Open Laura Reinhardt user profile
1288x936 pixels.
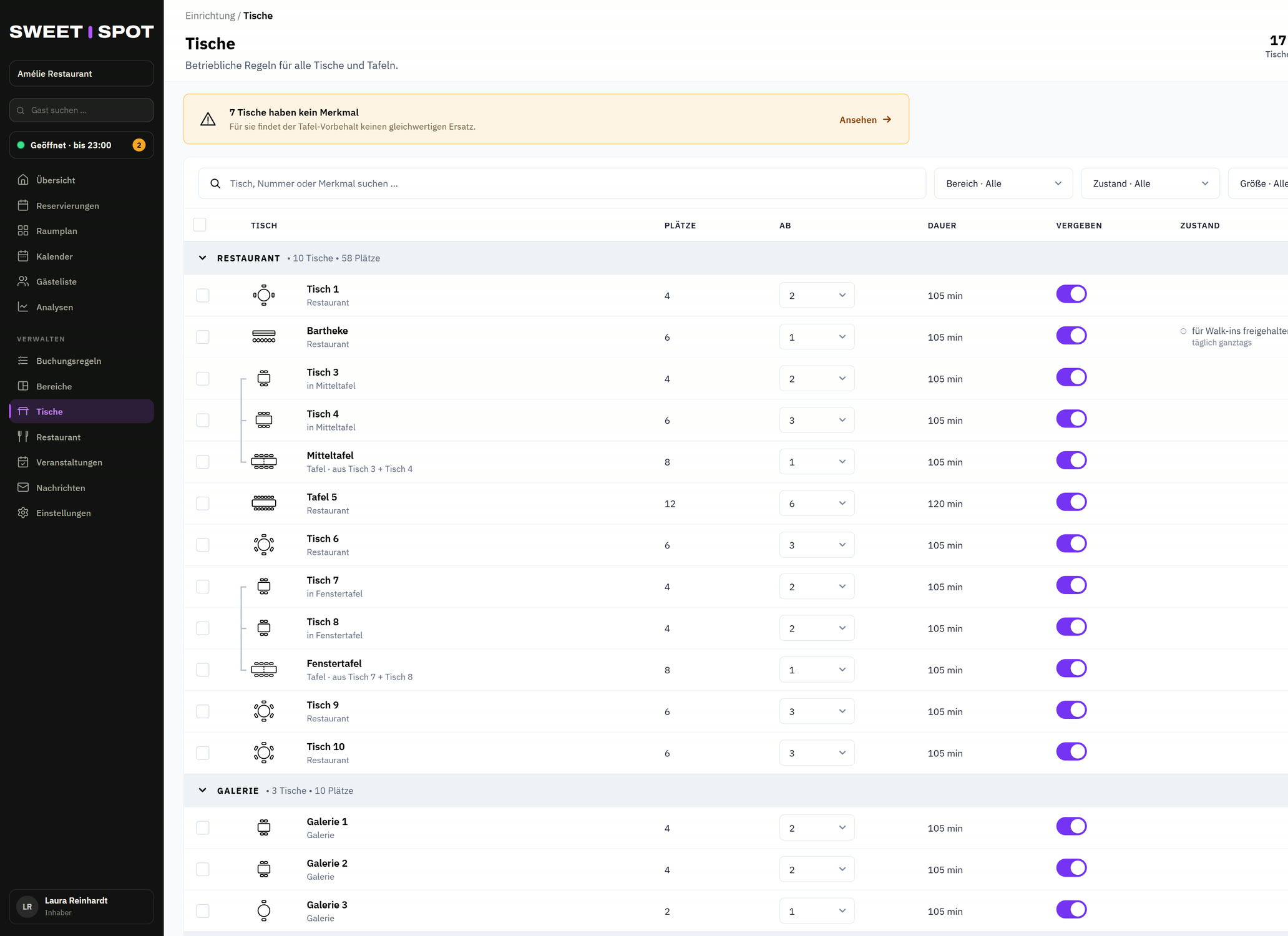[x=82, y=906]
